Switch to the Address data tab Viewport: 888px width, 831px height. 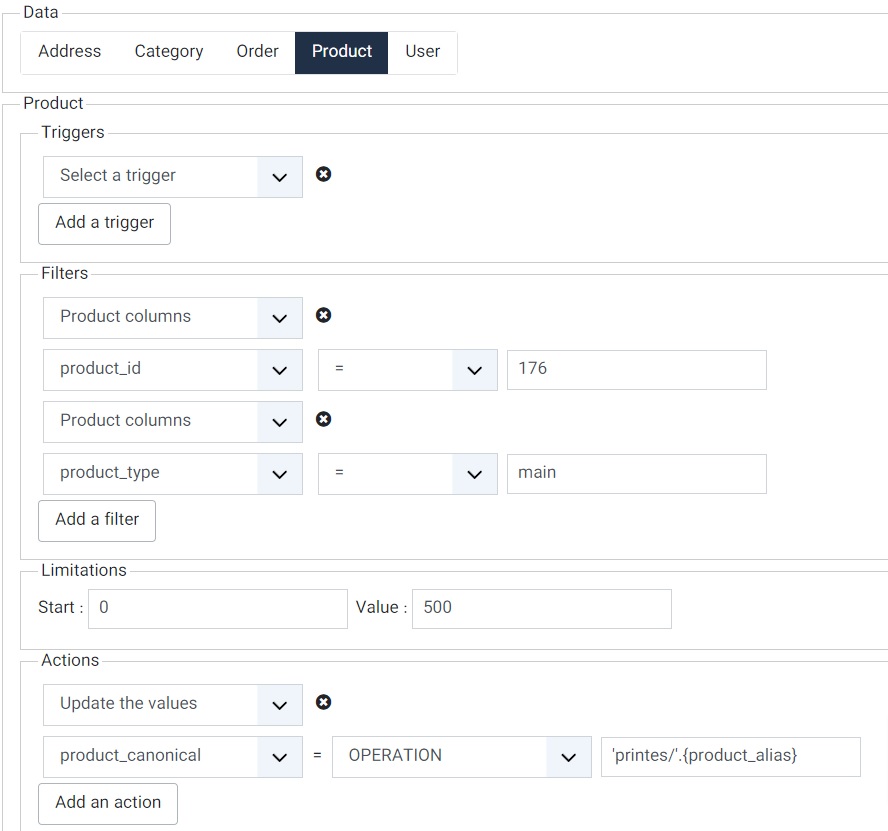coord(70,52)
